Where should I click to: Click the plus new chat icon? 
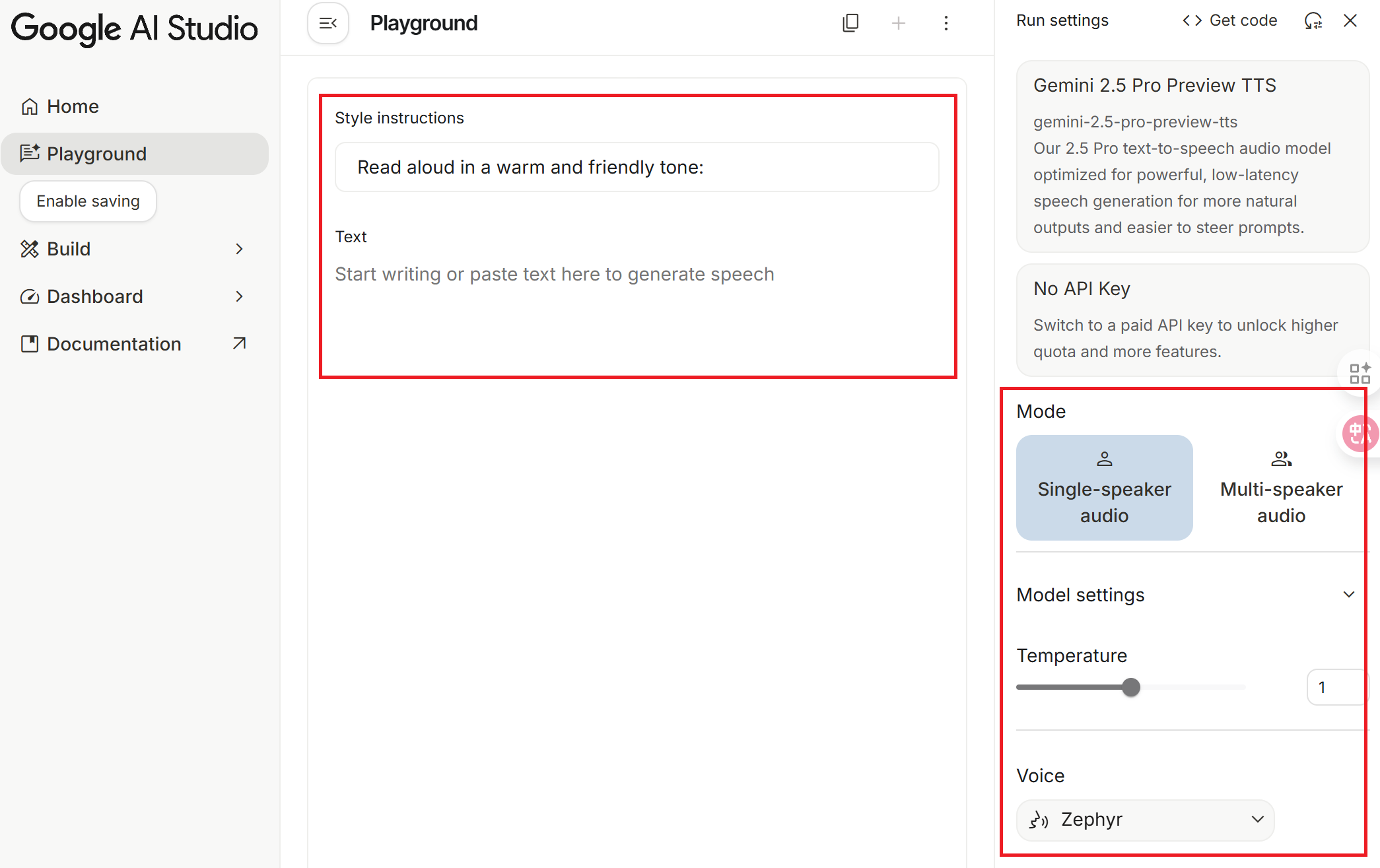click(x=898, y=24)
